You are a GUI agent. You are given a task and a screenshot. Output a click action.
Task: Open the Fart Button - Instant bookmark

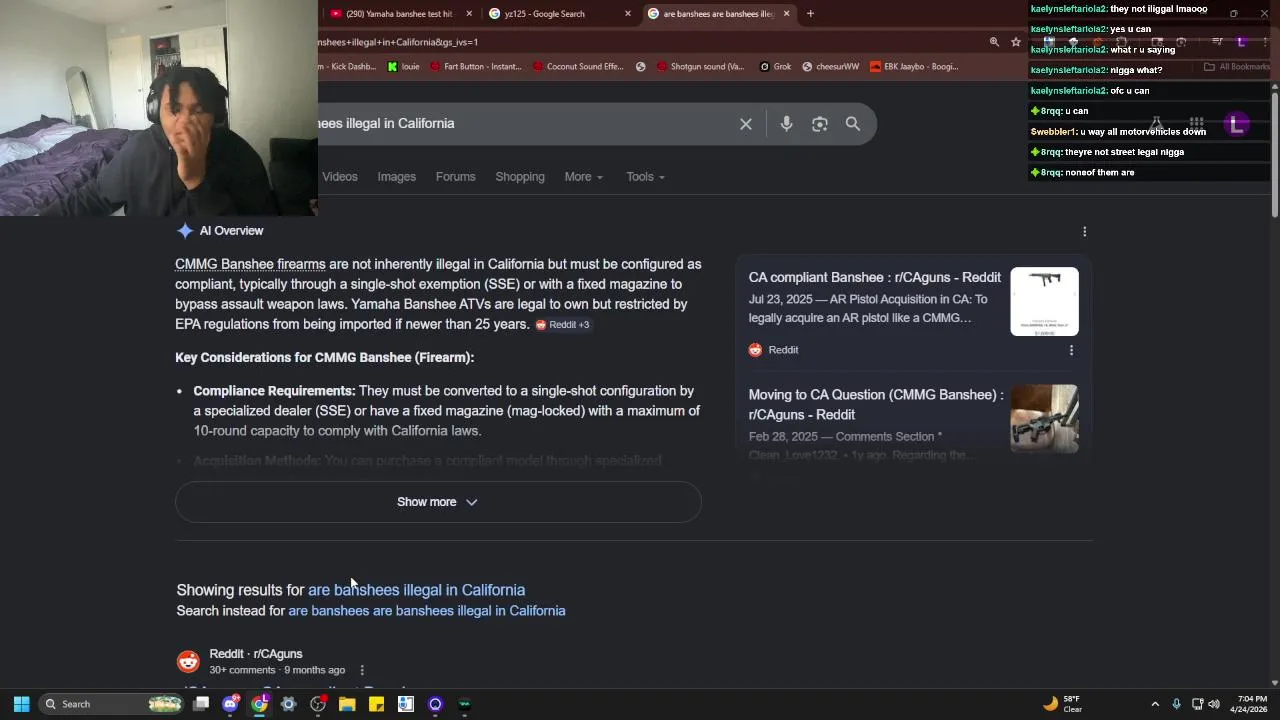click(x=475, y=67)
